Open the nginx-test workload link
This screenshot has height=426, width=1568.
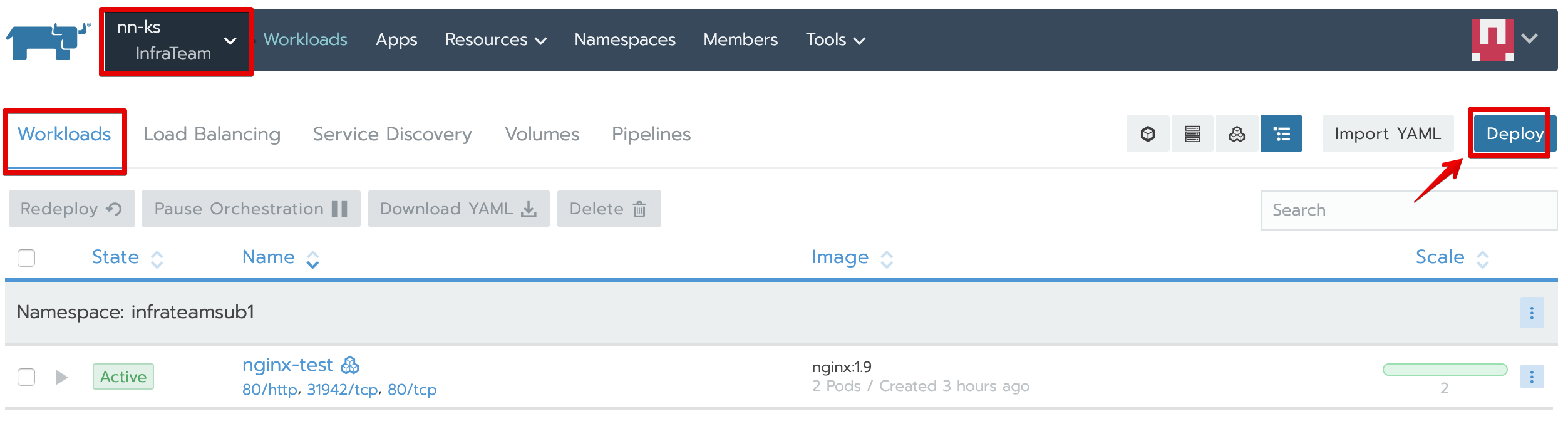(x=287, y=365)
